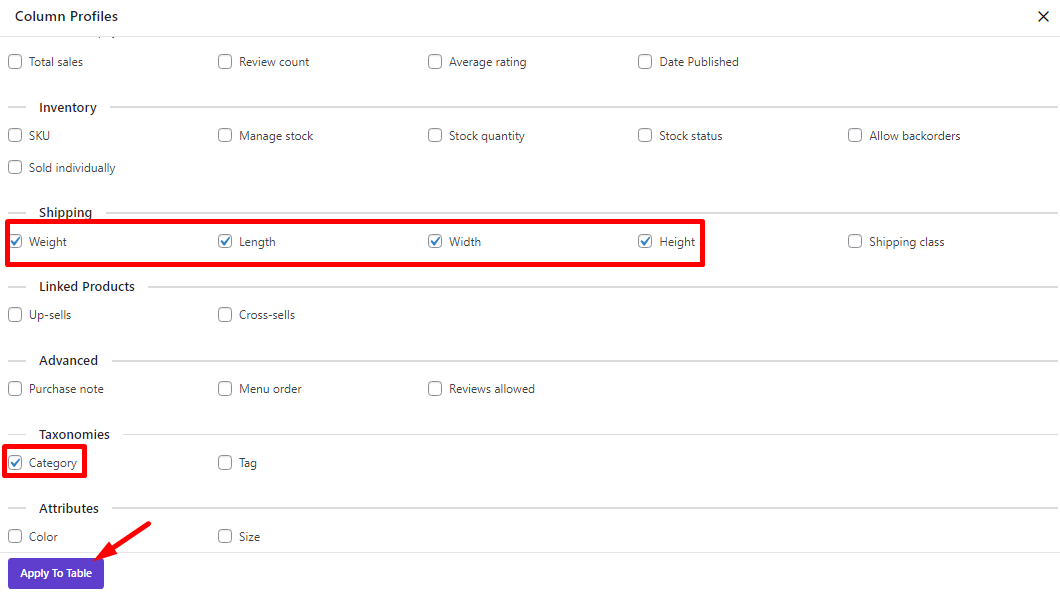Enable Stock quantity column

pyautogui.click(x=435, y=135)
